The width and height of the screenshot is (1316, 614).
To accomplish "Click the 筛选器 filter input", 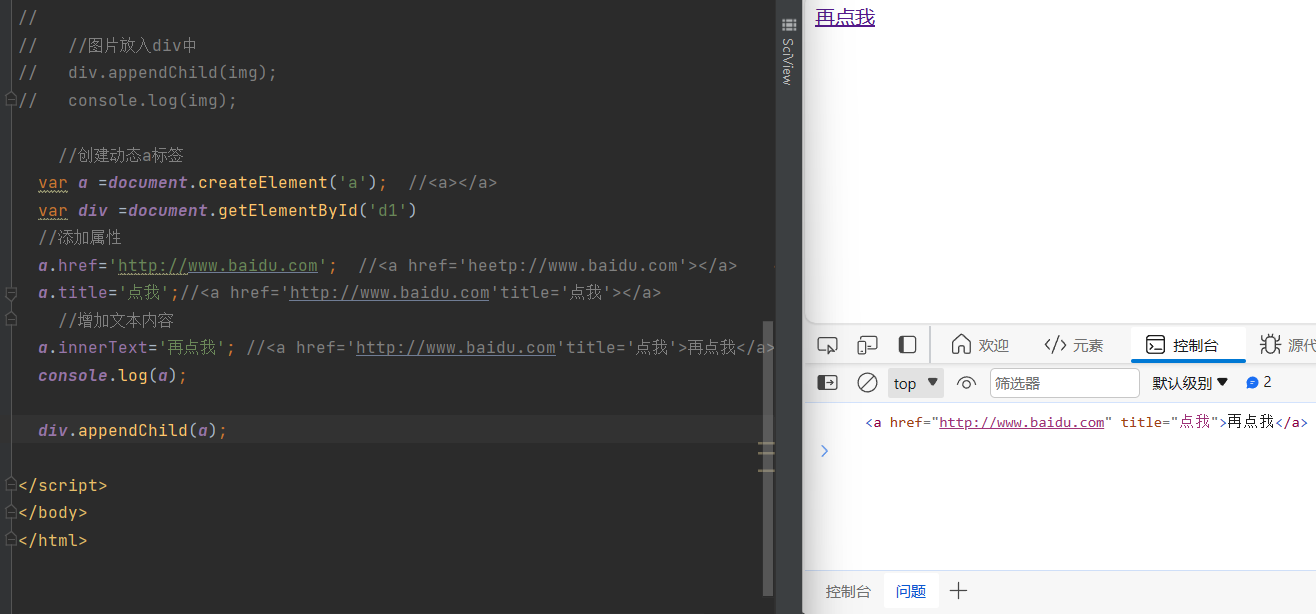I will pos(1065,383).
